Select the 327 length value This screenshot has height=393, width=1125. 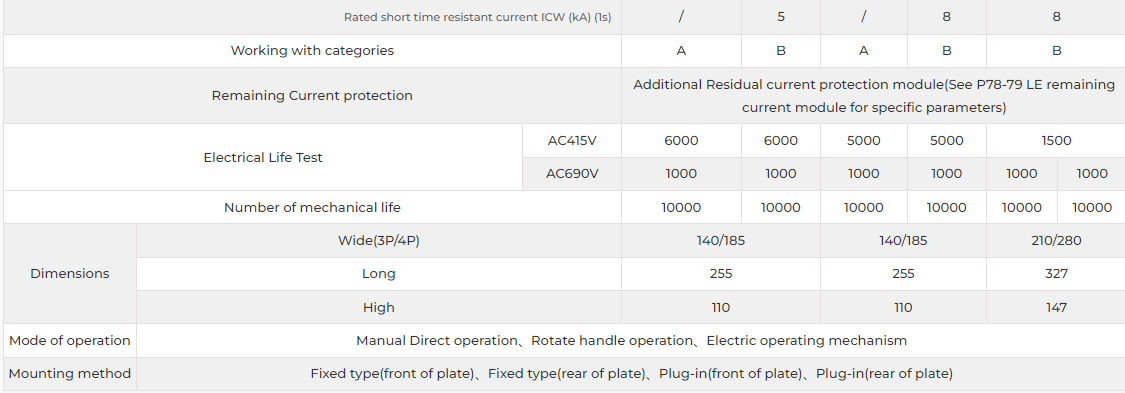coord(1056,273)
